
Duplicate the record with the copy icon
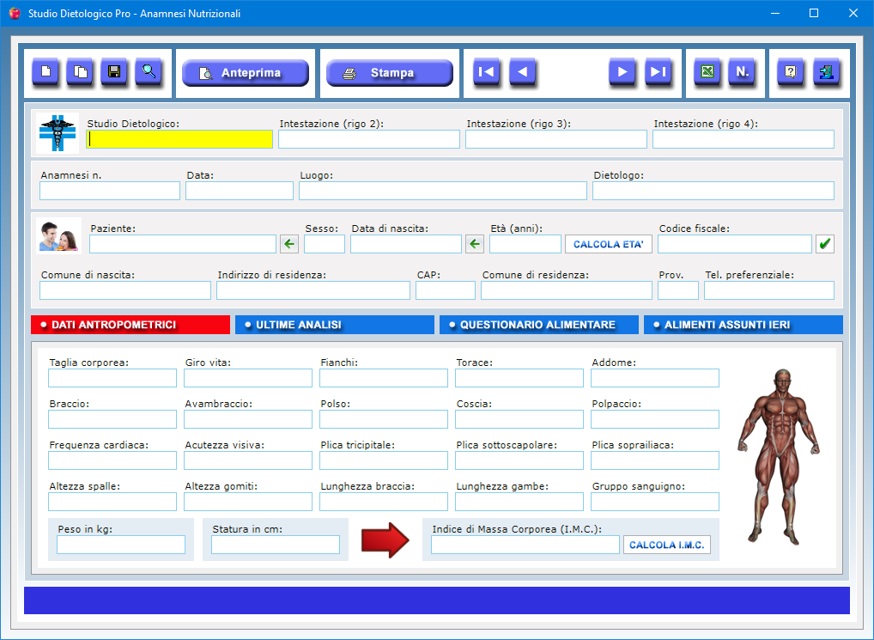[x=80, y=72]
